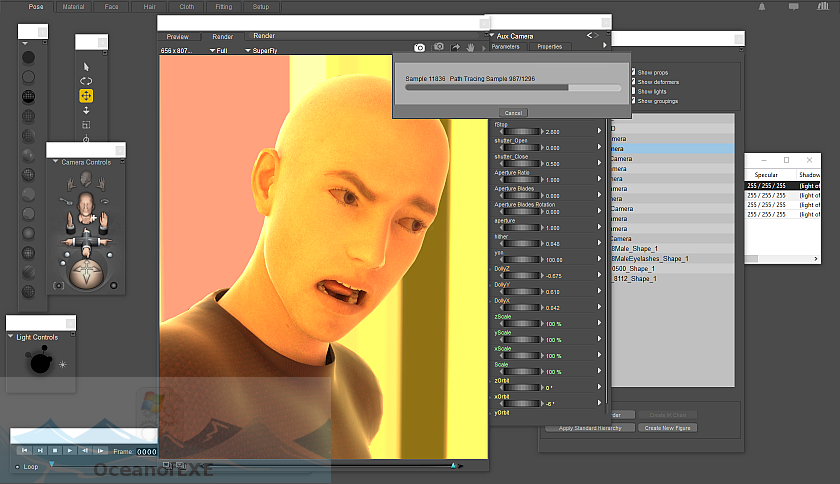Pick the arrow selection tool
840x484 pixels.
coord(86,66)
